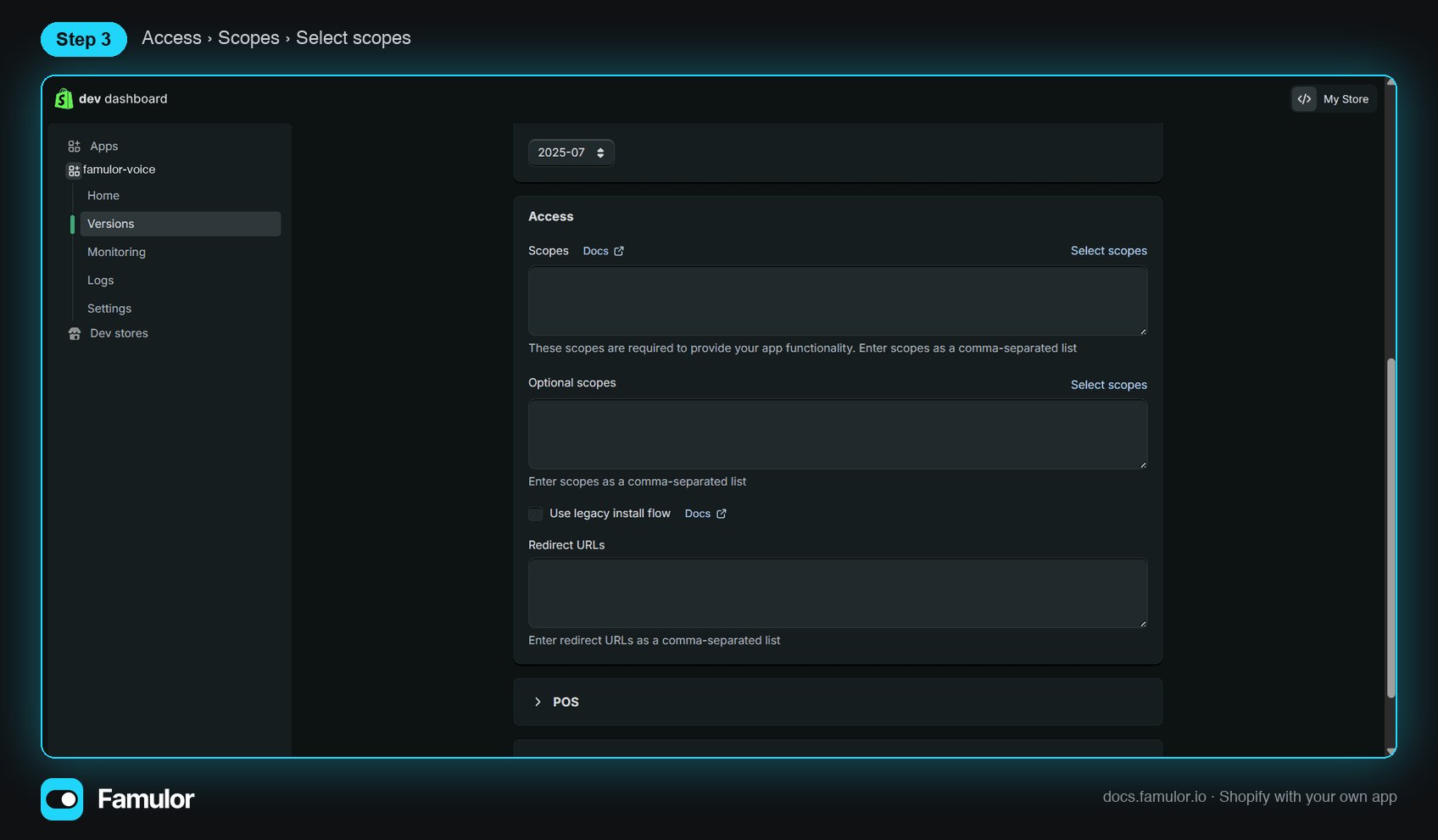The width and height of the screenshot is (1438, 840).
Task: Click the My Store code icon
Action: [1304, 99]
